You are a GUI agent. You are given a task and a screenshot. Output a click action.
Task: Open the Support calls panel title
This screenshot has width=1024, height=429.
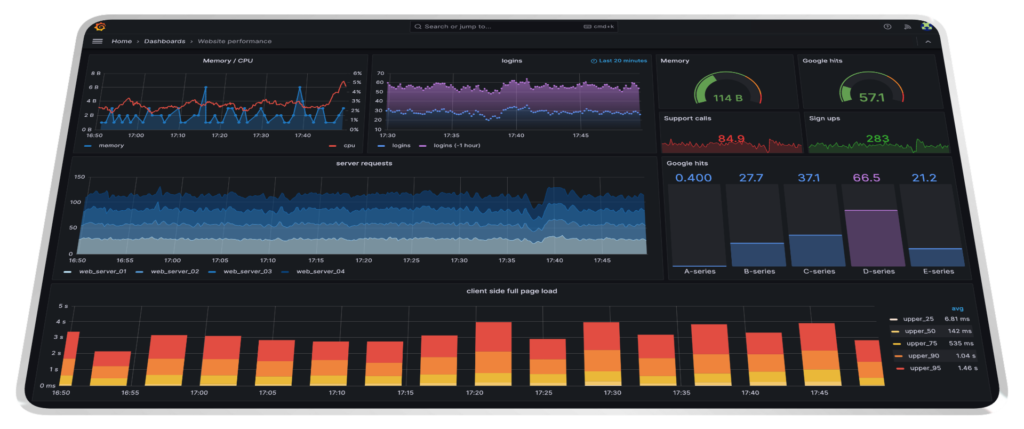point(688,119)
